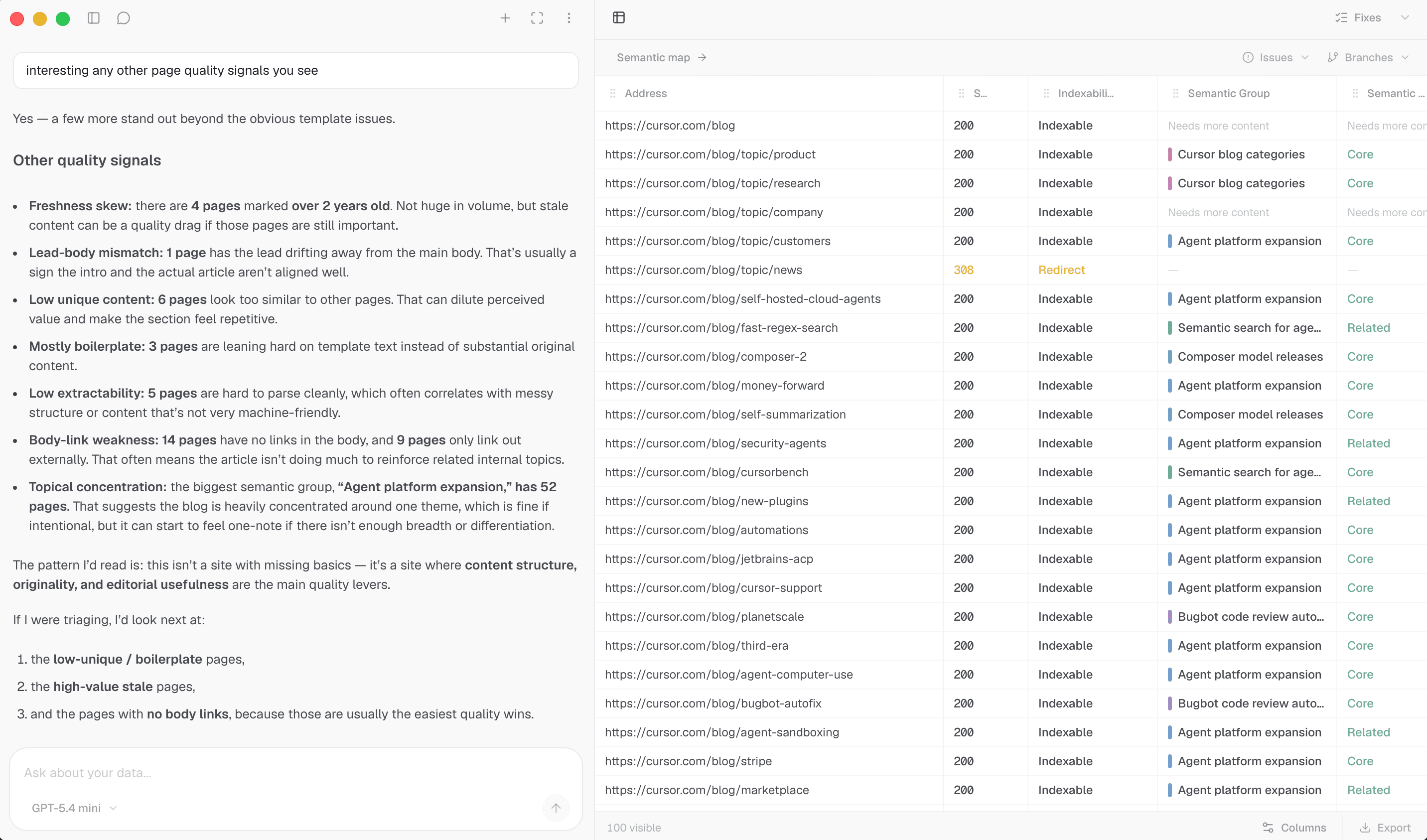Open Semantic map link

(661, 57)
